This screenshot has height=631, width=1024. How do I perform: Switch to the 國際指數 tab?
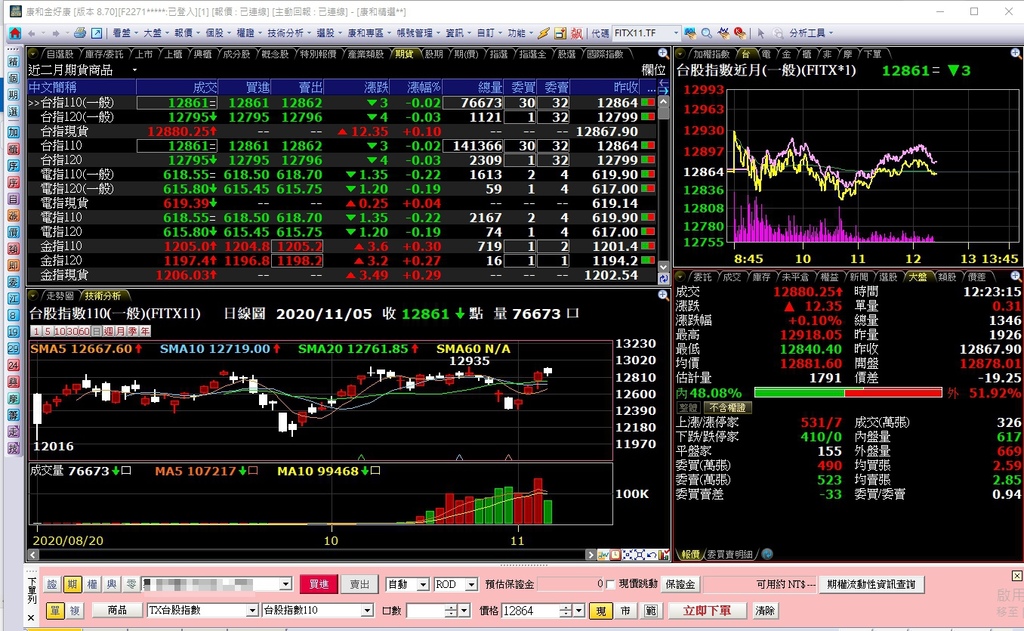605,54
